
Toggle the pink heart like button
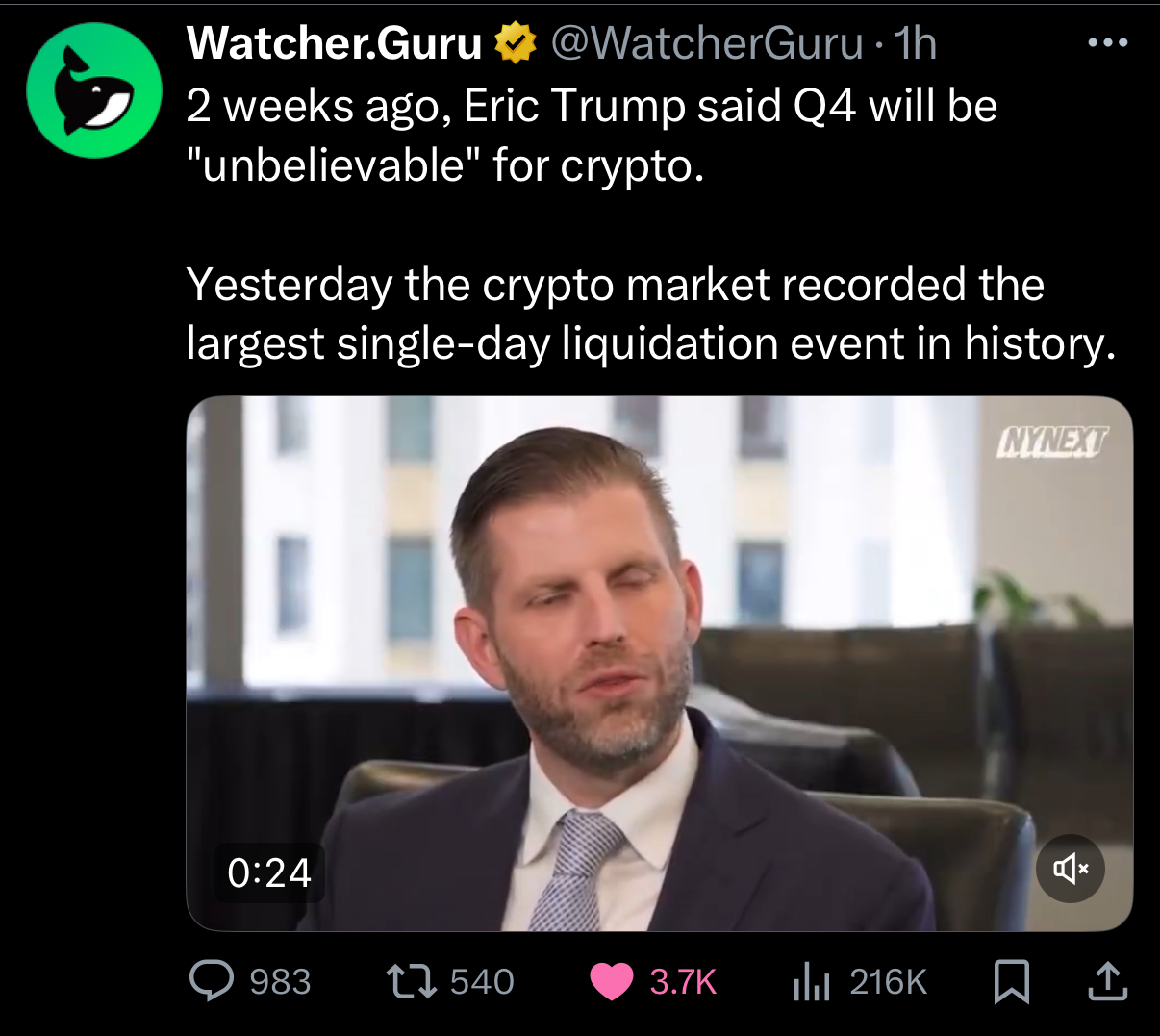tap(611, 982)
